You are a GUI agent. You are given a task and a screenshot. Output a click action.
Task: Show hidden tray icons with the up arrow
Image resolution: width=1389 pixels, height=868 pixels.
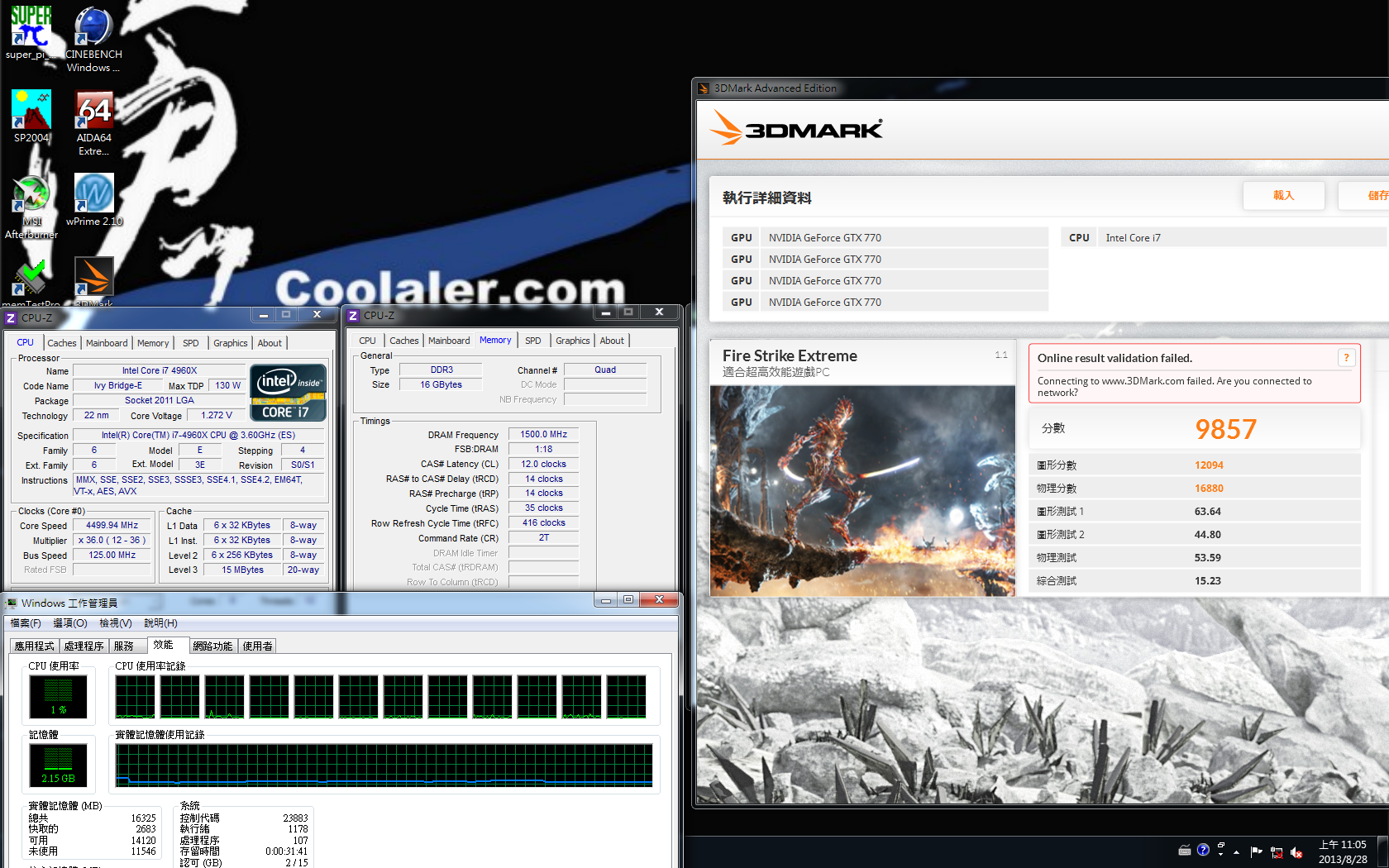tap(1237, 851)
